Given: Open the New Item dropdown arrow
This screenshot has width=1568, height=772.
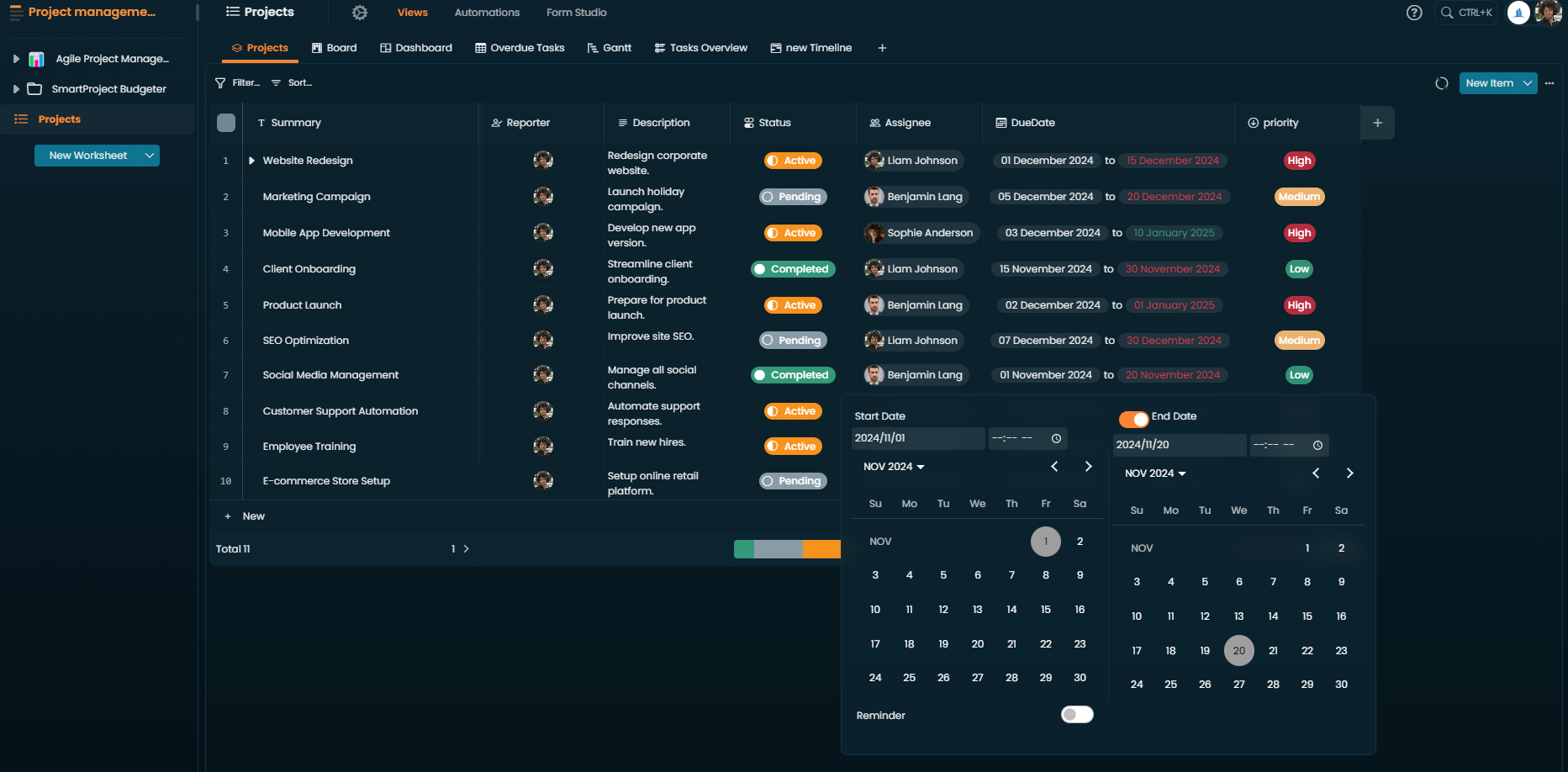Looking at the screenshot, I should (x=1527, y=83).
